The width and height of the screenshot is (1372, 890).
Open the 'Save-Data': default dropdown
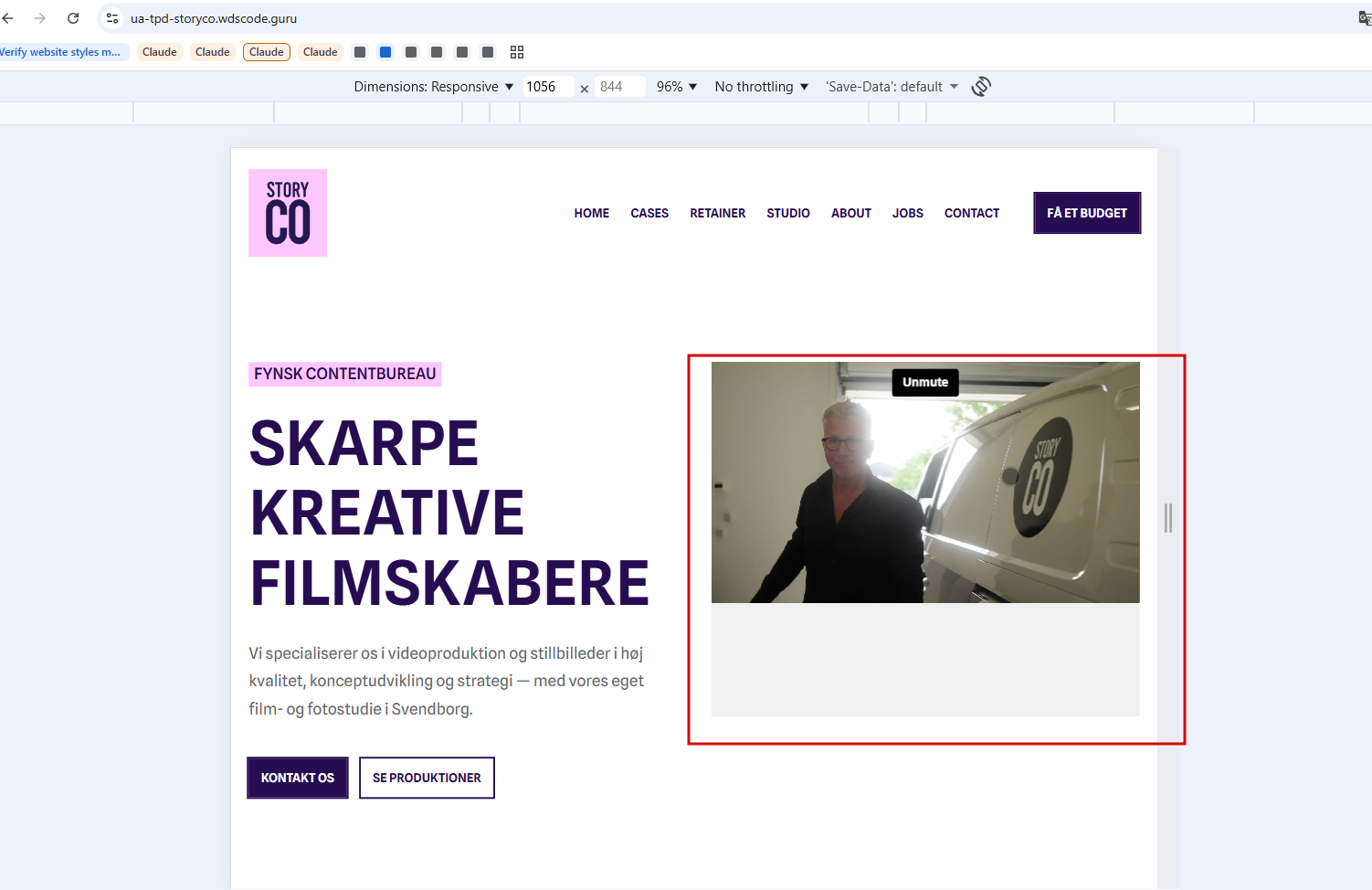pyautogui.click(x=892, y=87)
